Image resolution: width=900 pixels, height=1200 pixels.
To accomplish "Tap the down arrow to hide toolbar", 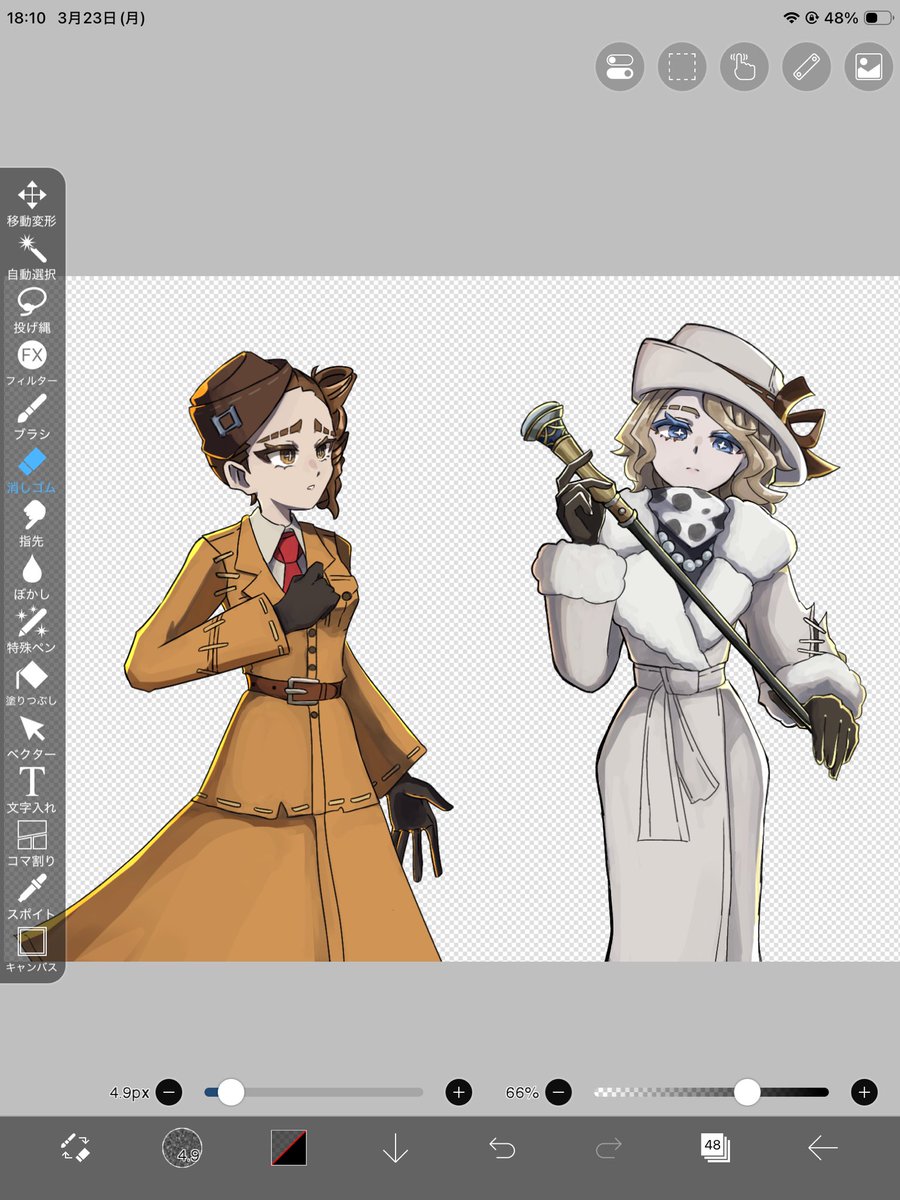I will click(x=395, y=1149).
